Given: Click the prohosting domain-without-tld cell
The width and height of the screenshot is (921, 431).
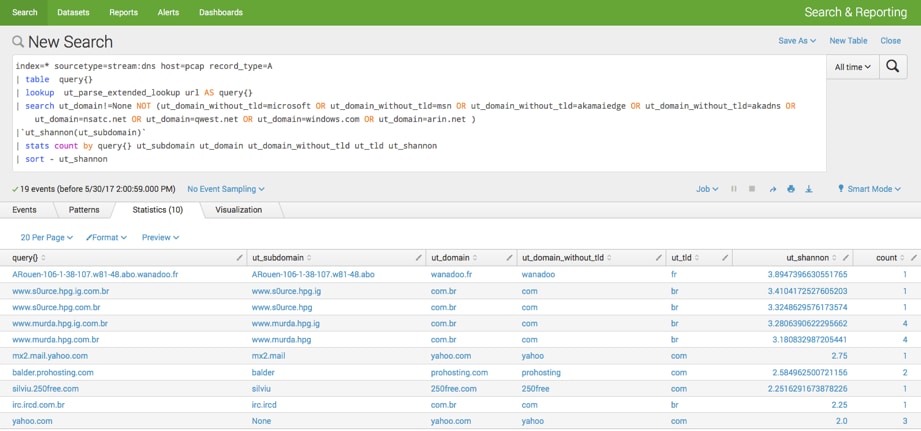Looking at the screenshot, I should click(x=541, y=372).
